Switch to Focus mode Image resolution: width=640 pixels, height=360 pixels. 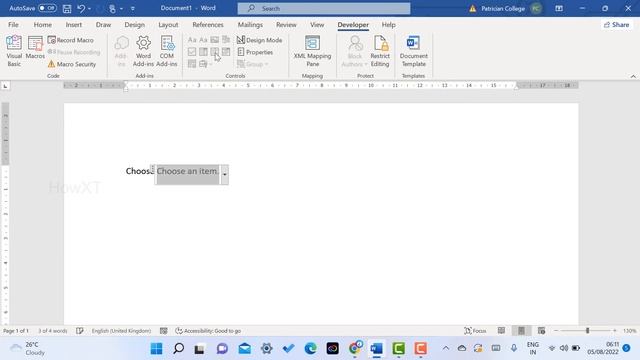(475, 331)
